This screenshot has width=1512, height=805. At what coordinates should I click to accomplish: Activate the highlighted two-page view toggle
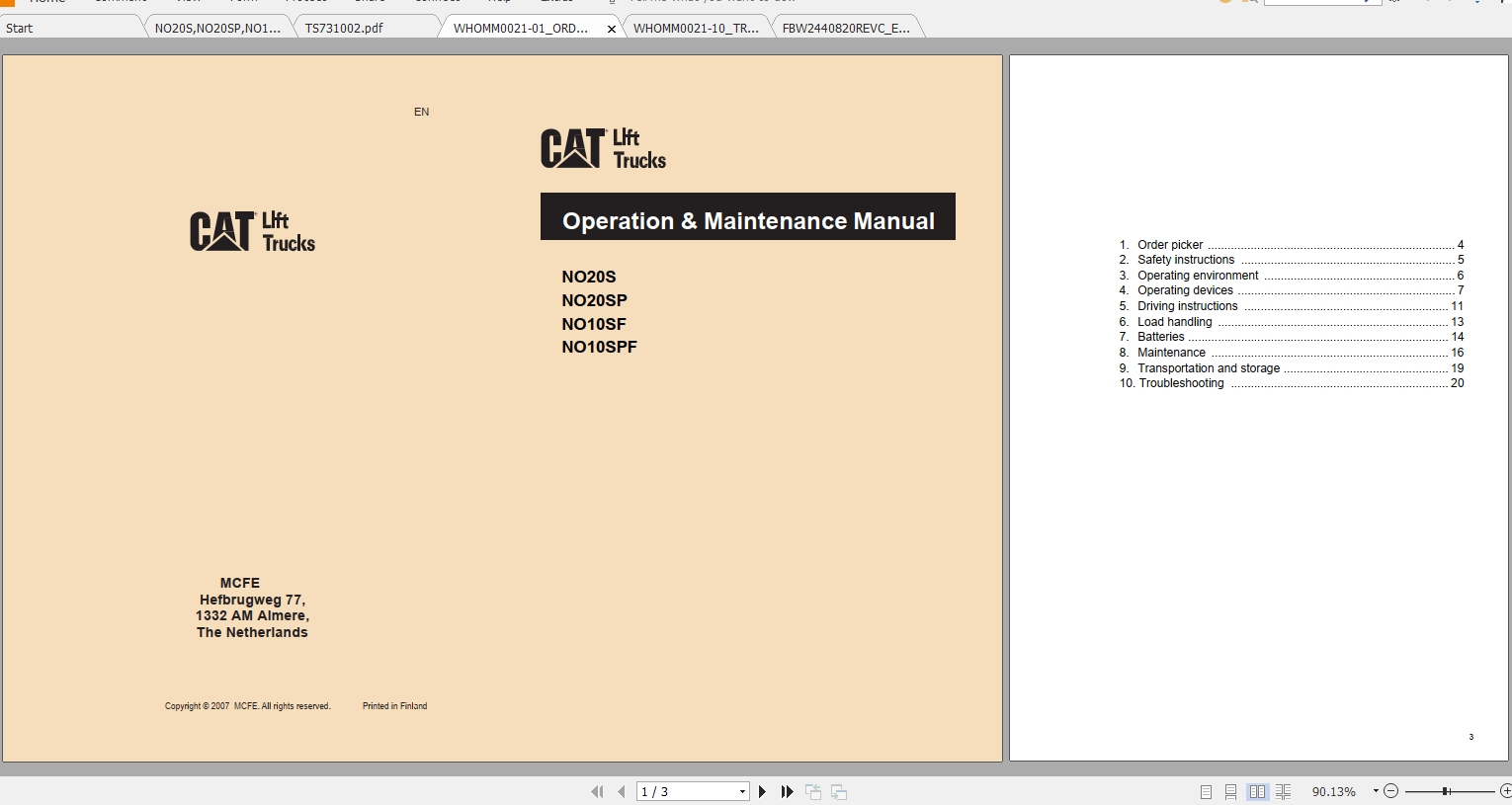1257,791
